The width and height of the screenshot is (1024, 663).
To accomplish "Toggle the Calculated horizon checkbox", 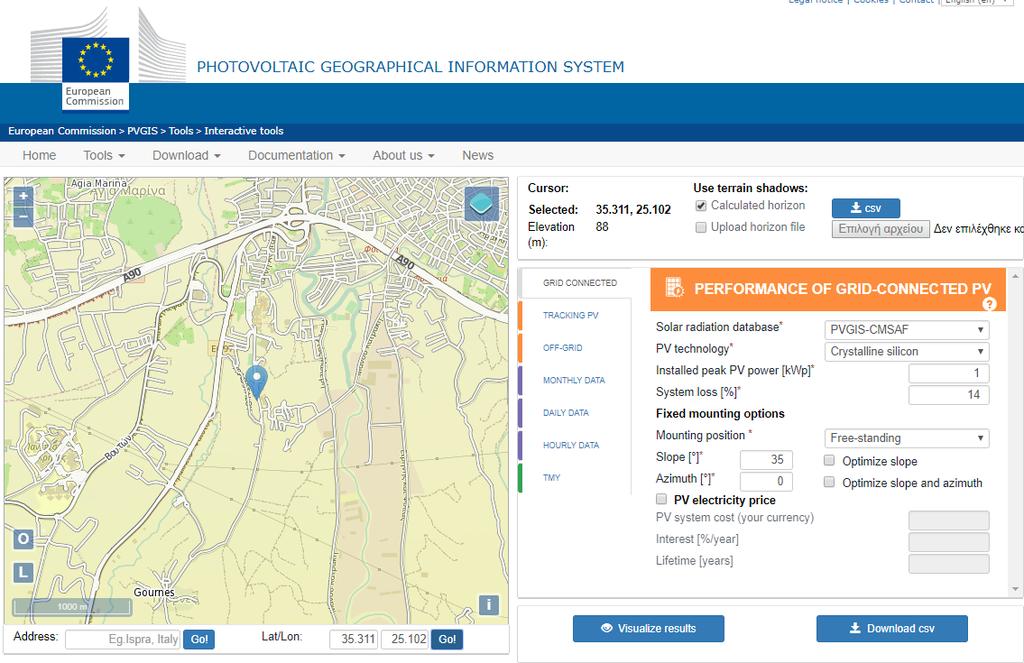I will click(x=701, y=206).
